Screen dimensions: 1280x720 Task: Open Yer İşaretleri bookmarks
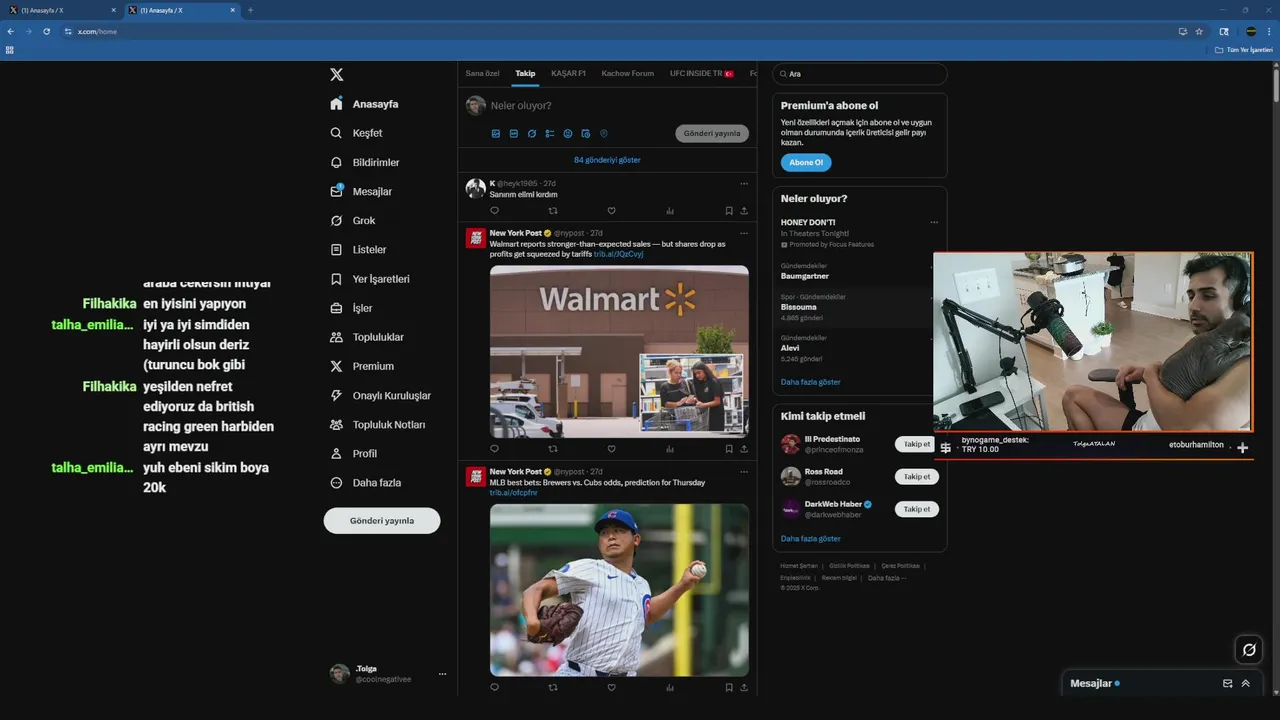369,279
